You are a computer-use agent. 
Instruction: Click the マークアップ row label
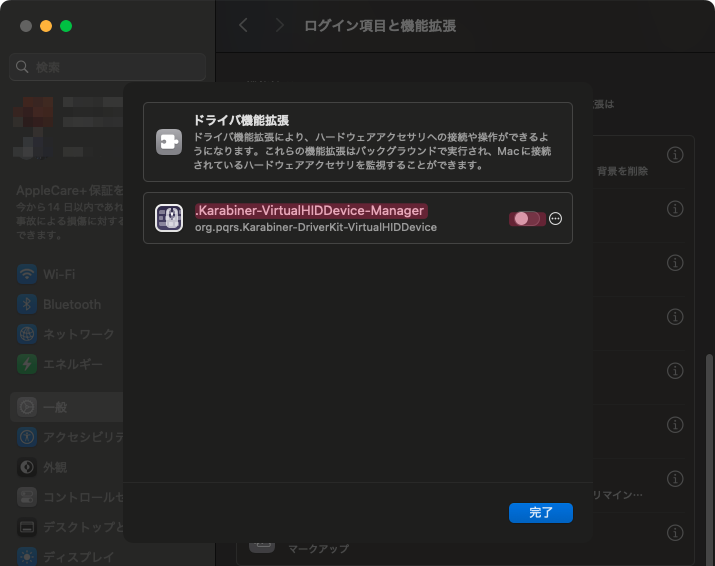pyautogui.click(x=318, y=548)
